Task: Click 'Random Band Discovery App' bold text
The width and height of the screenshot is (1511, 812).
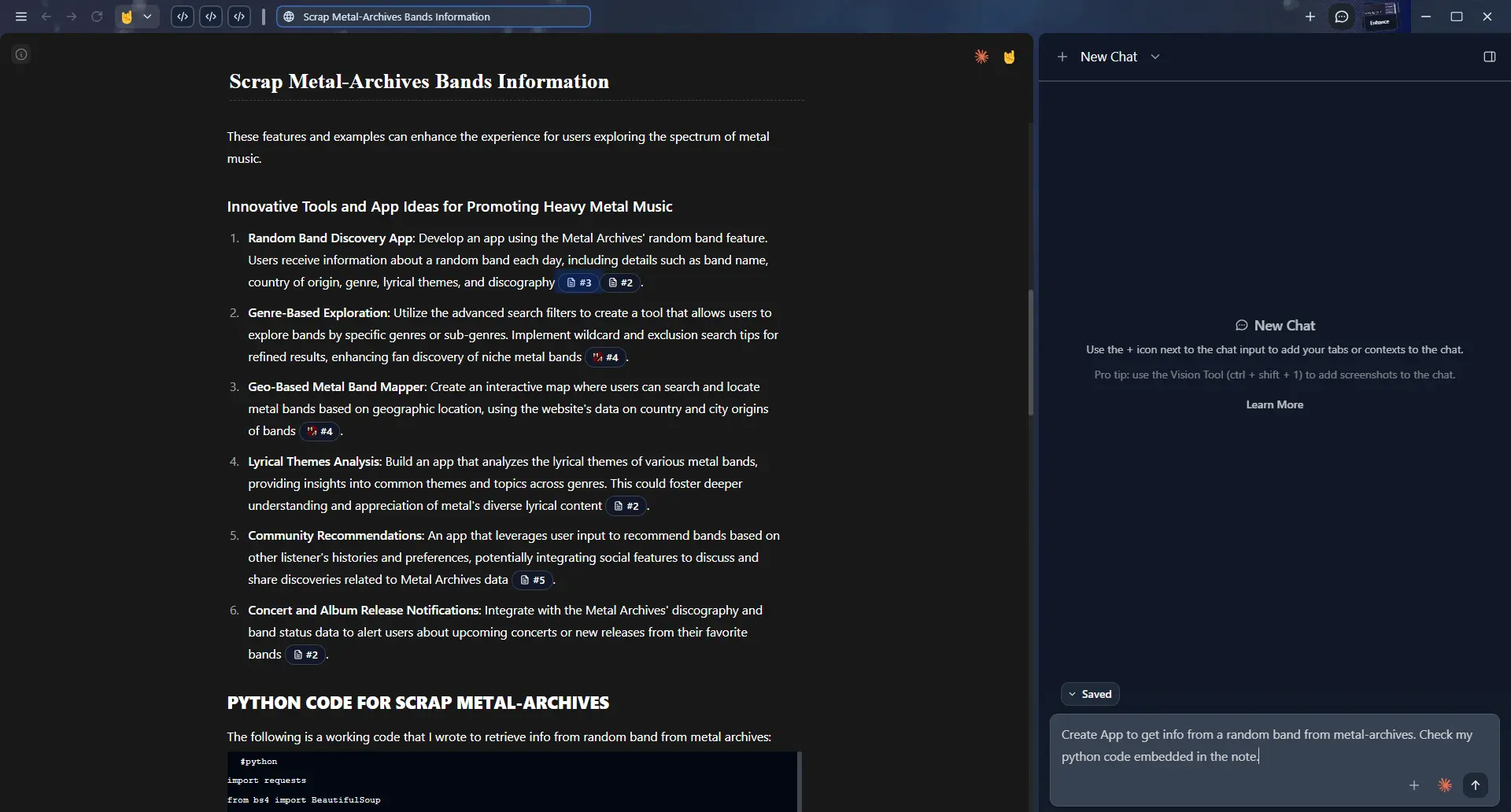Action: 330,238
